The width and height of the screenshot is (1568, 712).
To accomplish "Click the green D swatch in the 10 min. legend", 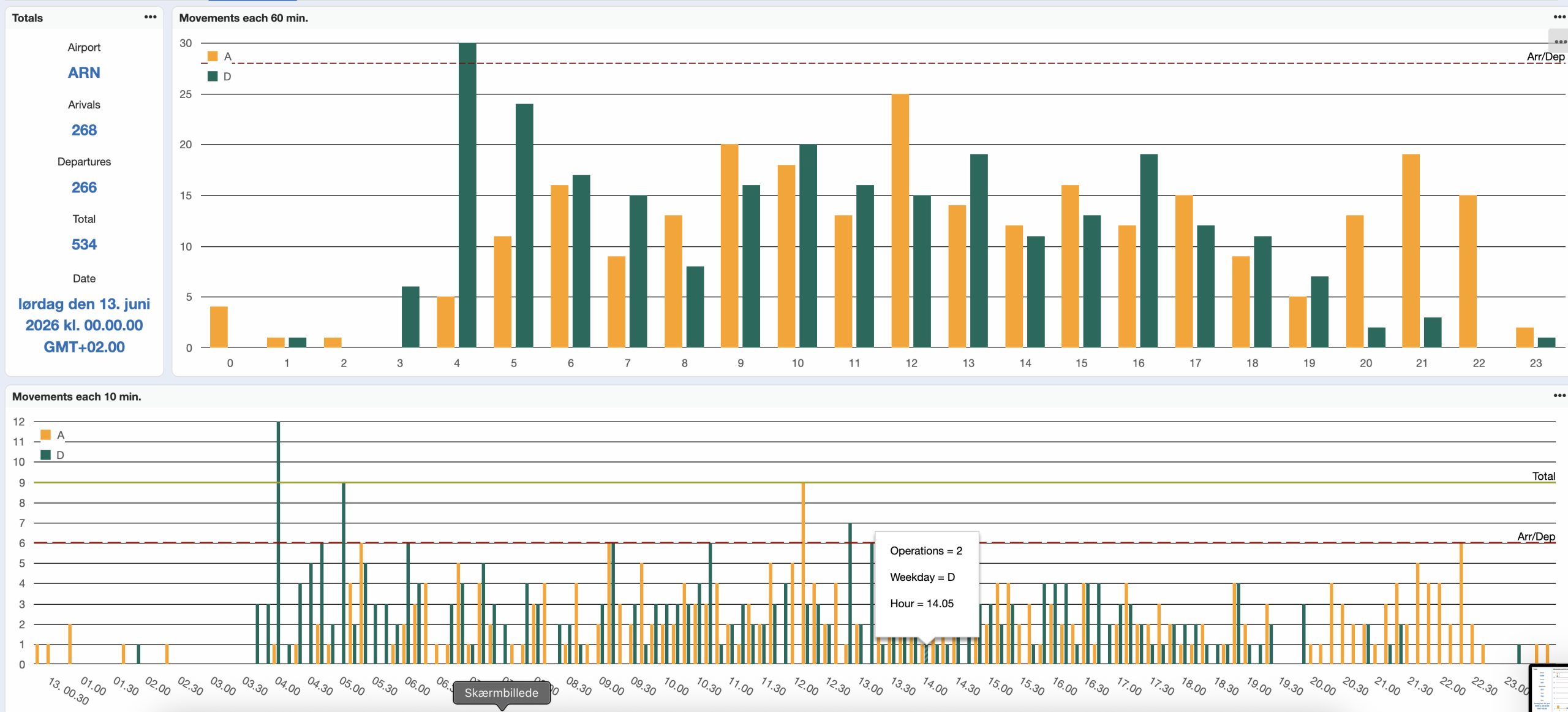I will (45, 455).
